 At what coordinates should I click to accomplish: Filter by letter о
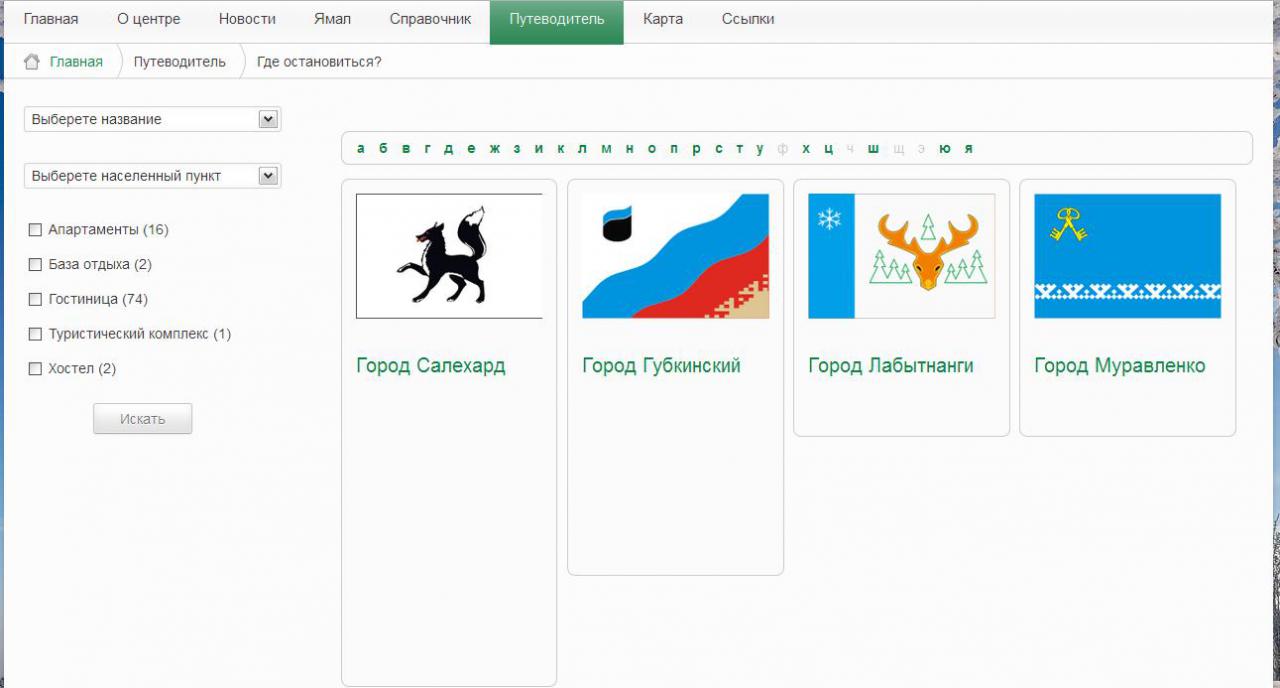tap(652, 149)
